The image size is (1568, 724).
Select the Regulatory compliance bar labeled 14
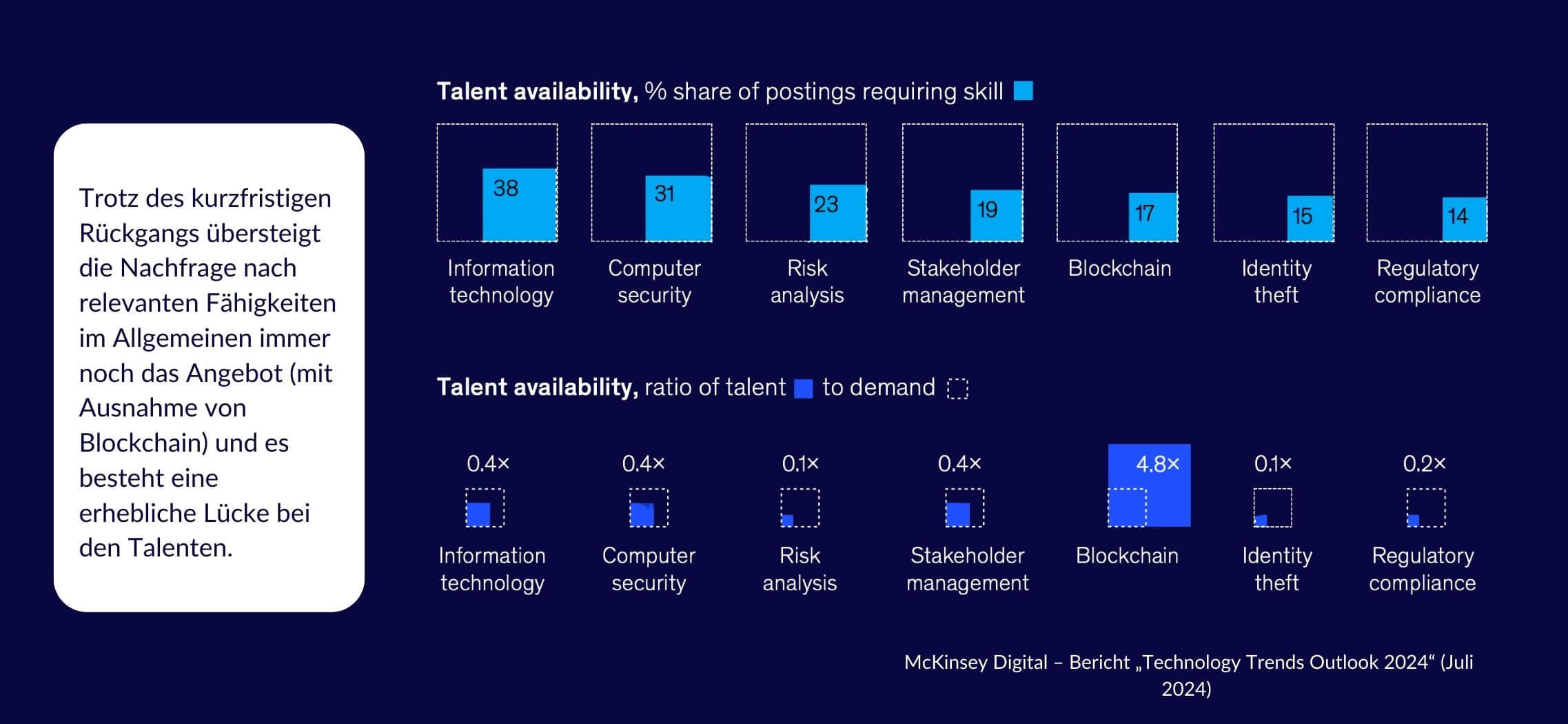point(1465,219)
